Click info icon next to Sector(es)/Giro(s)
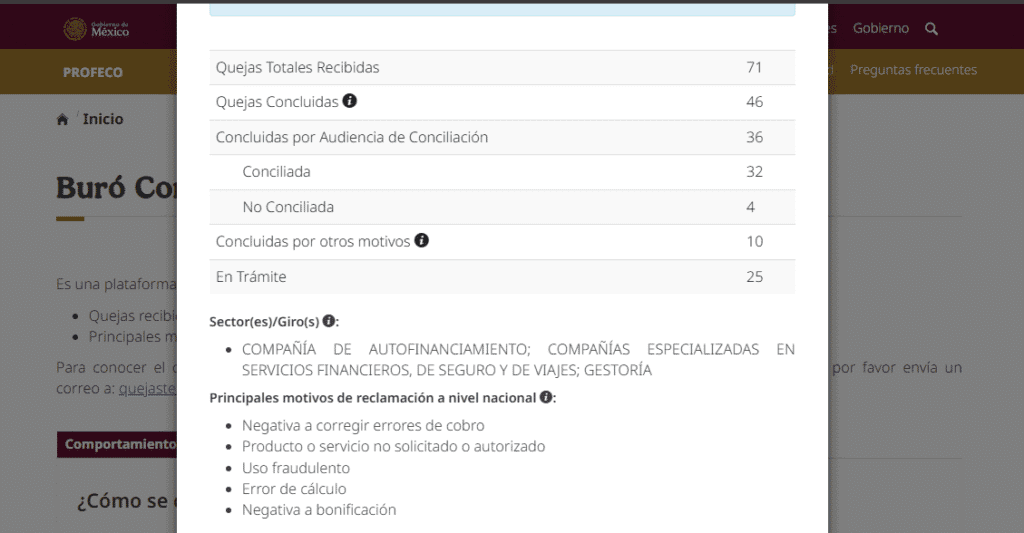Screen dimensions: 1024x533 [330, 321]
